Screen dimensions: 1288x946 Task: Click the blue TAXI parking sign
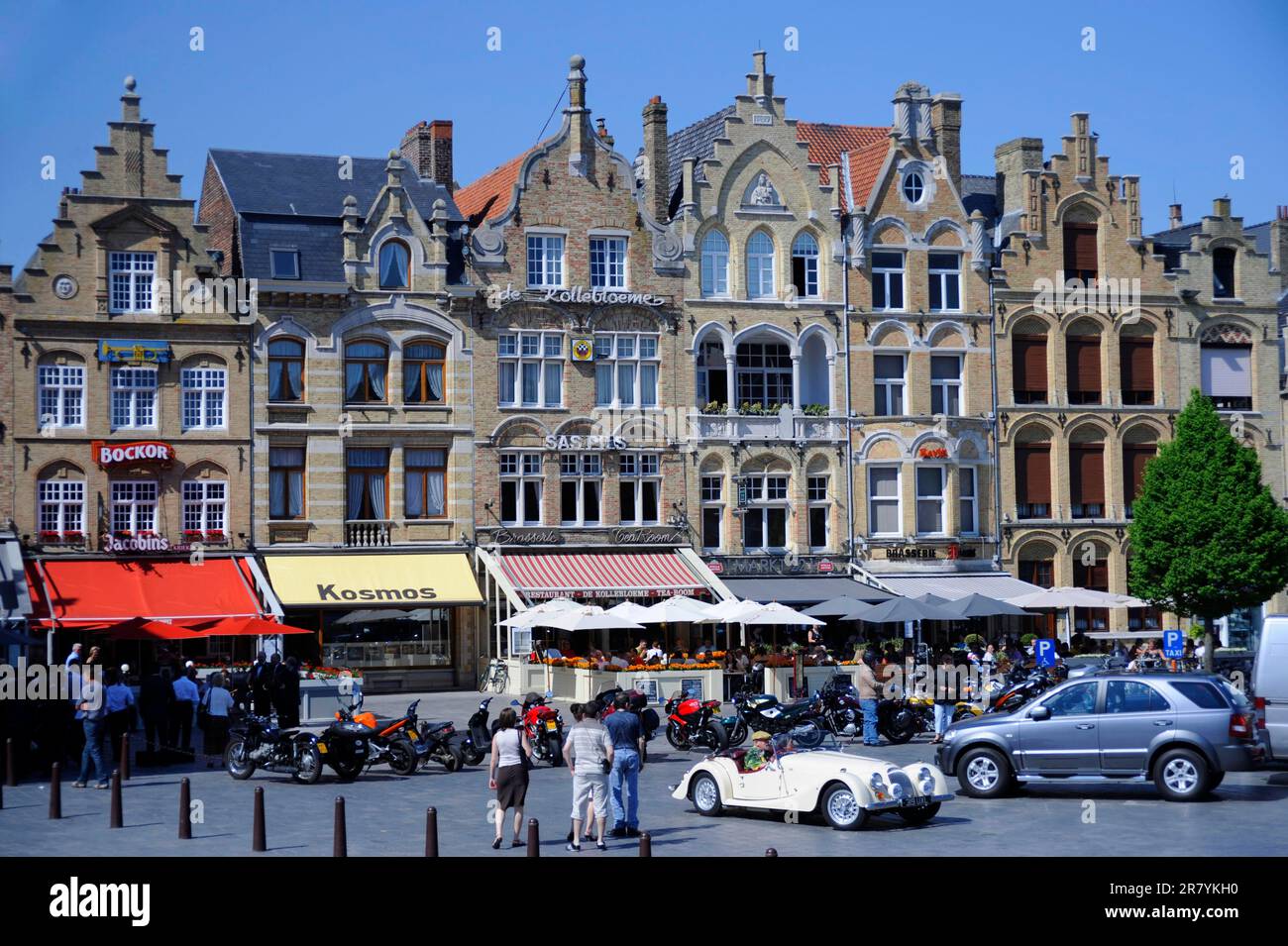pos(1173,644)
